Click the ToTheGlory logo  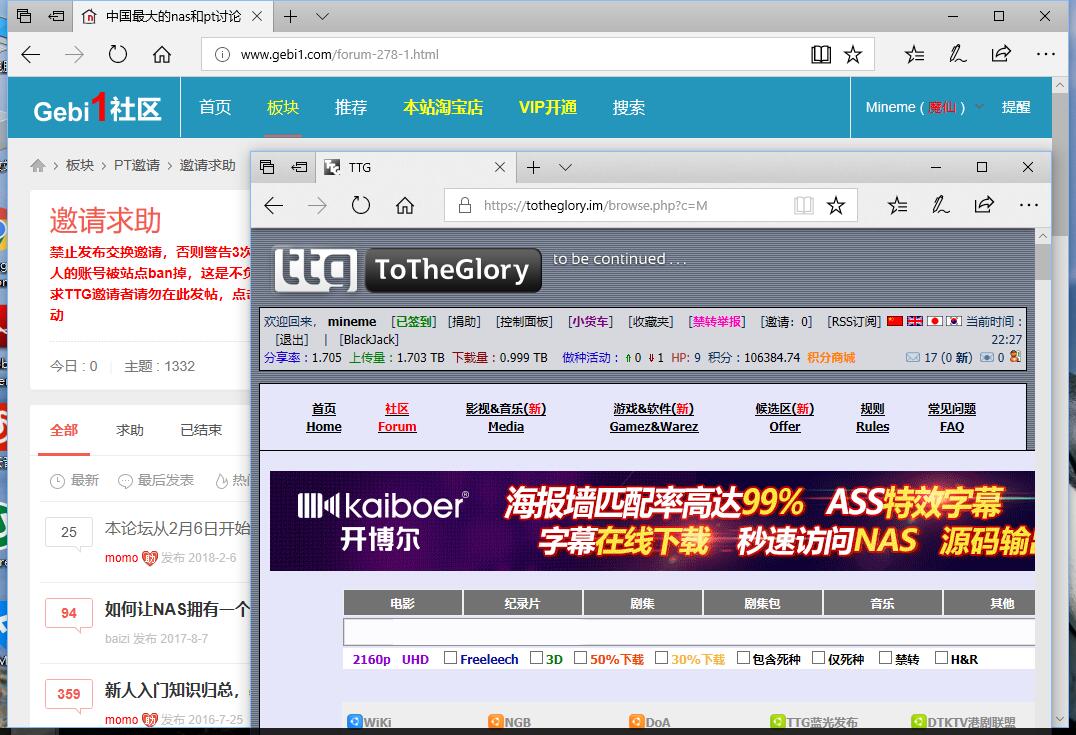pyautogui.click(x=408, y=270)
